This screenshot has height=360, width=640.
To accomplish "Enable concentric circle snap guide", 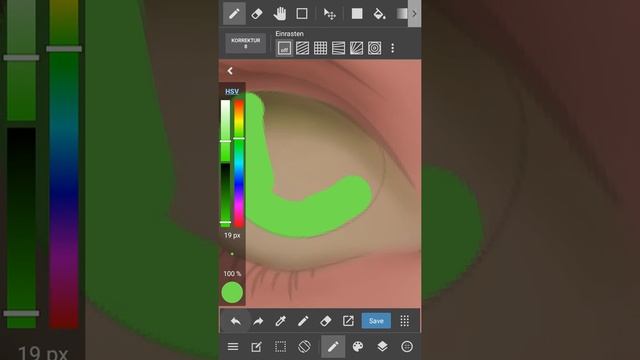I will [374, 48].
